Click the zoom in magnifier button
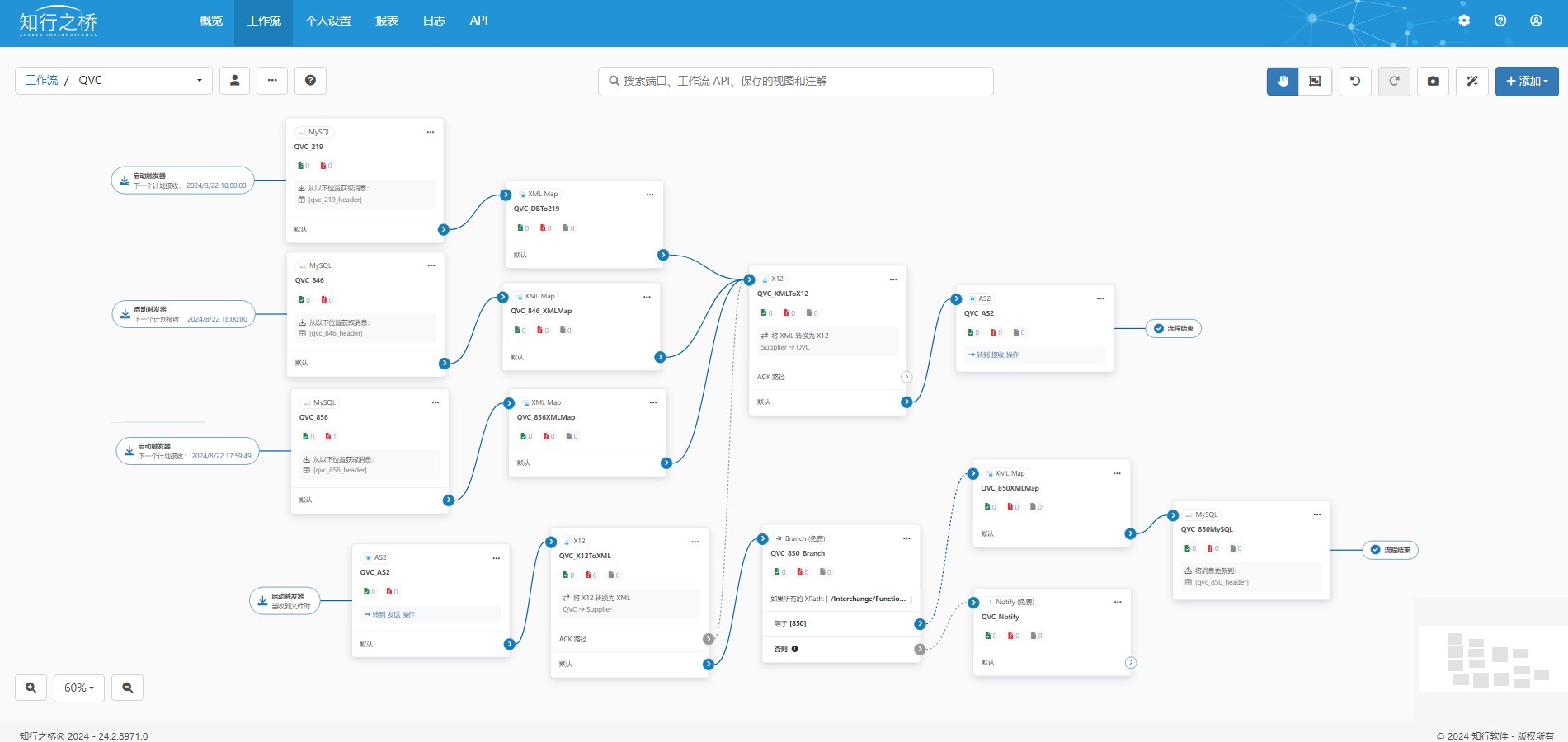Screen dimensions: 1568x742 point(31,688)
